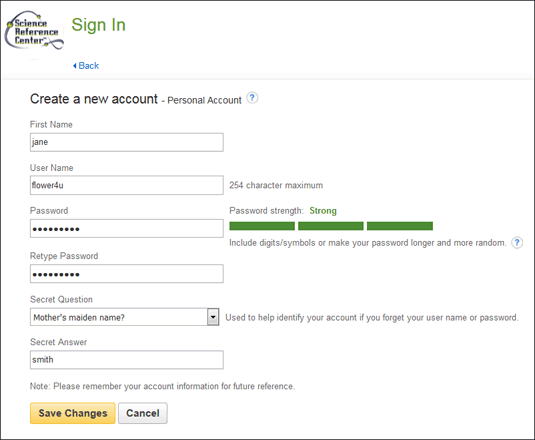Click the middle password strength bar segment
Image resolution: width=535 pixels, height=440 pixels.
coord(331,226)
